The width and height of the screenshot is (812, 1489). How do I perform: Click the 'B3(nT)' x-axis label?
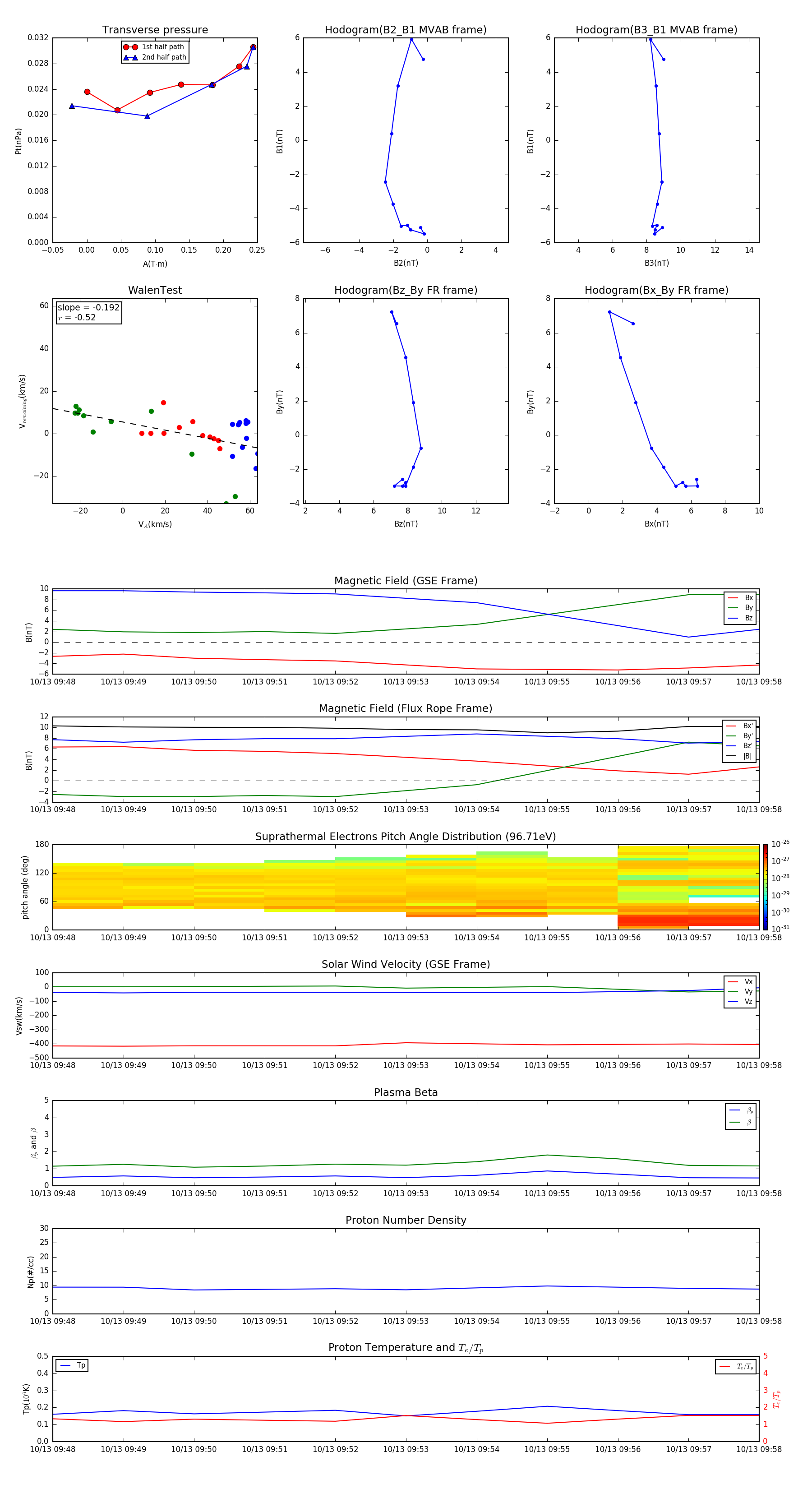coord(656,263)
